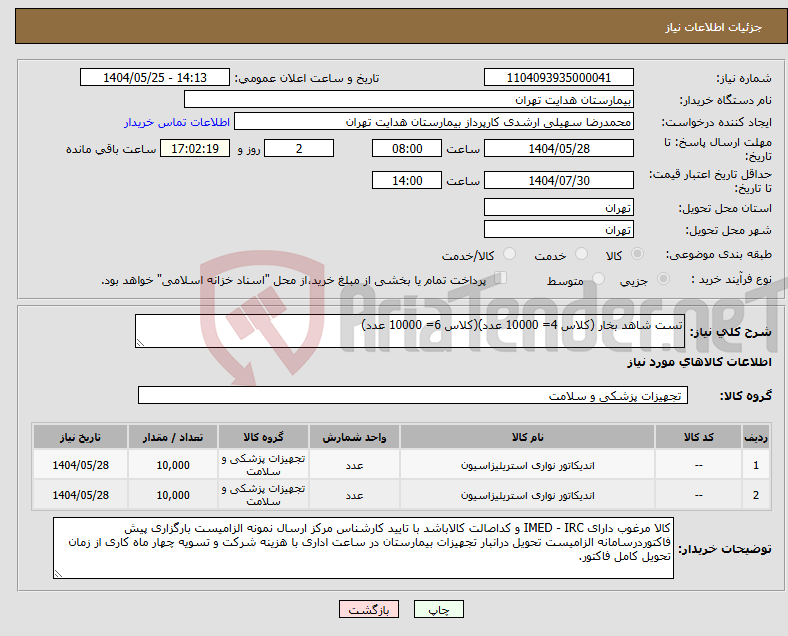
Task: Click the توضیحات خریدار notes textarea
Action: pos(363,548)
